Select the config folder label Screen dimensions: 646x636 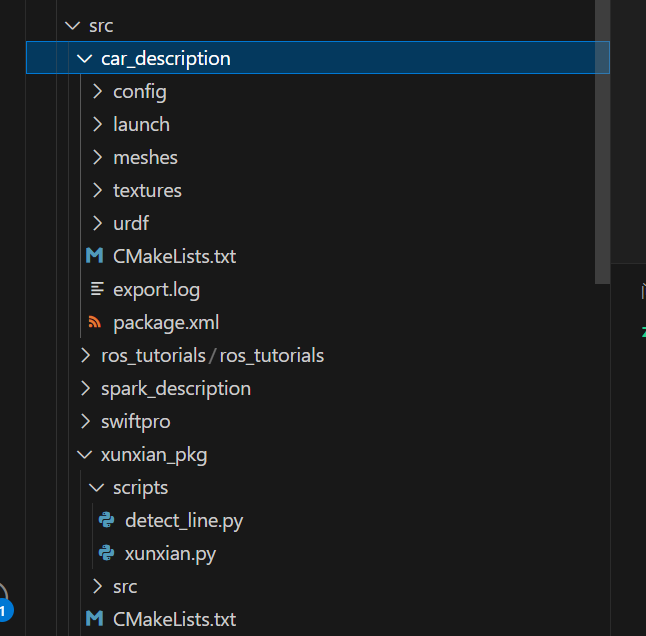[140, 92]
